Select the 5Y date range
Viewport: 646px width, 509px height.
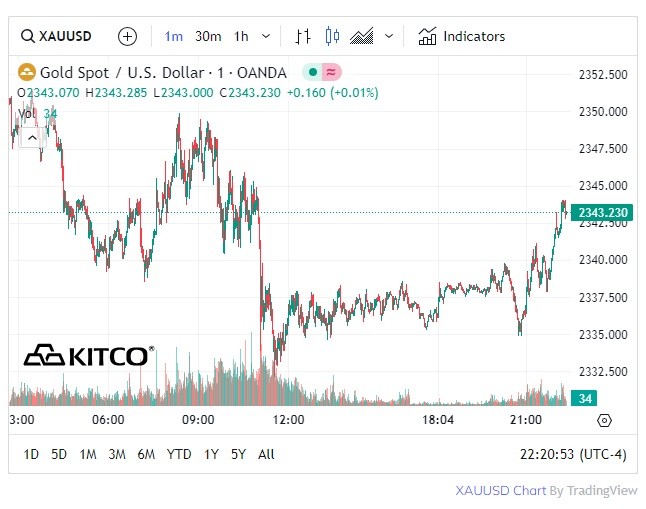(239, 455)
